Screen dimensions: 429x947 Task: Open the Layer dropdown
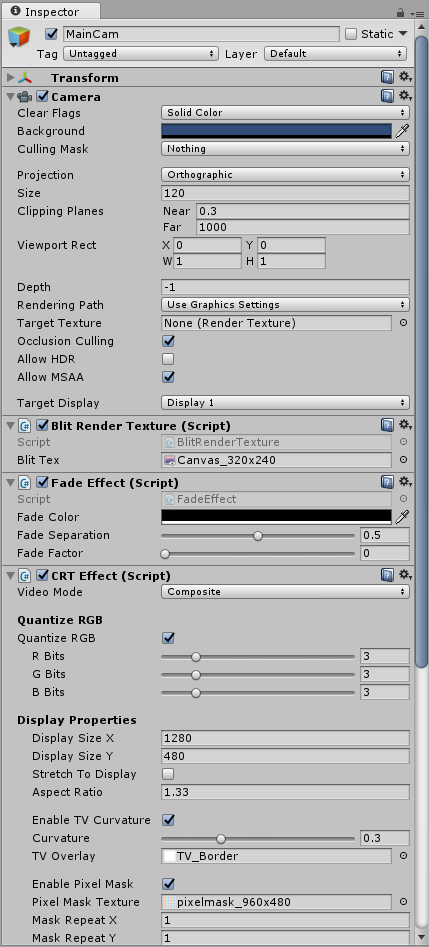tap(335, 54)
